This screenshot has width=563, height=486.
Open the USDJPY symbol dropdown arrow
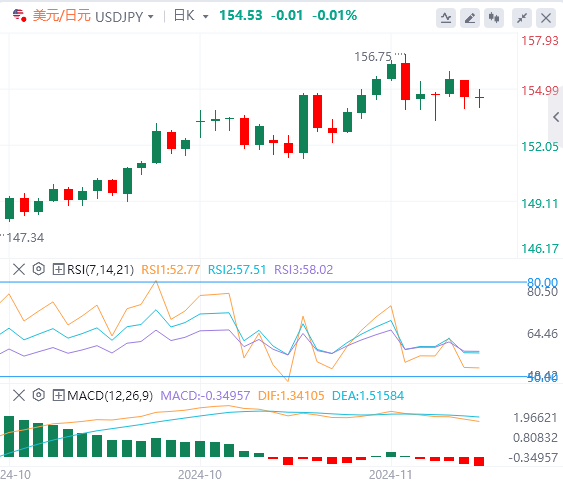click(151, 17)
